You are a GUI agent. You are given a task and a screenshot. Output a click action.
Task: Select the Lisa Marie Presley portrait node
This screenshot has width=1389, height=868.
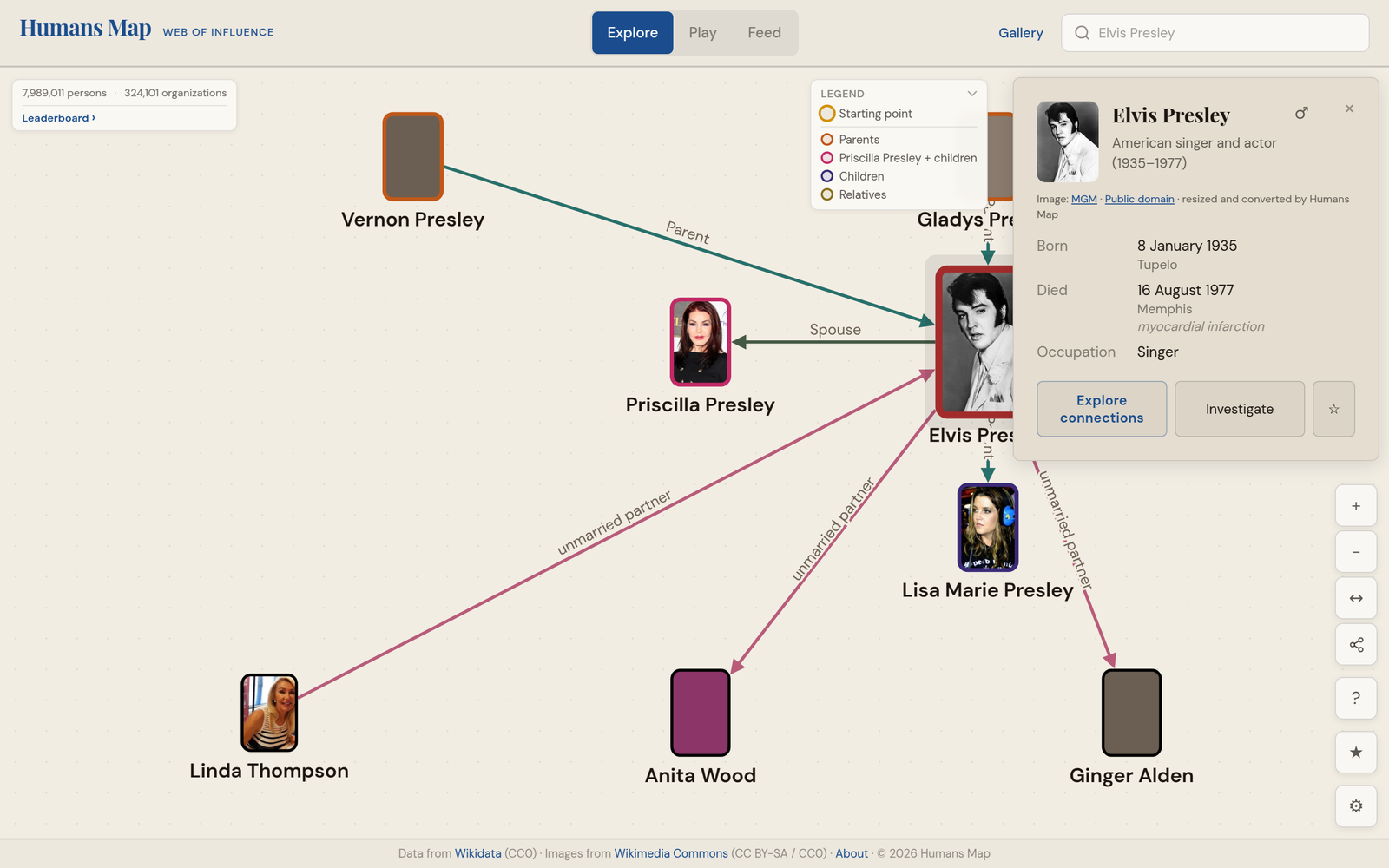[x=988, y=527]
